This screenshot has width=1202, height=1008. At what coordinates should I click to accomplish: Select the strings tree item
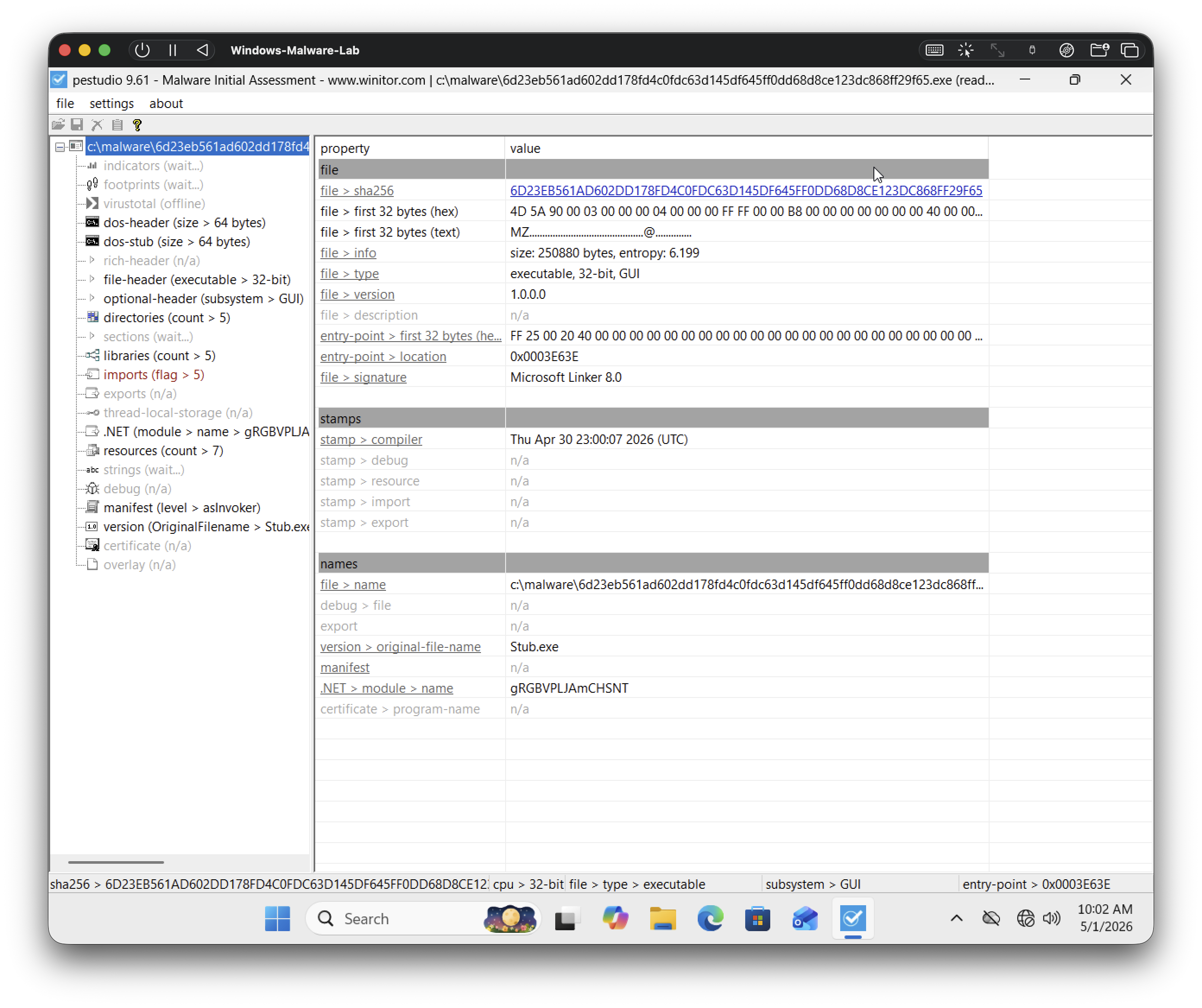[144, 469]
